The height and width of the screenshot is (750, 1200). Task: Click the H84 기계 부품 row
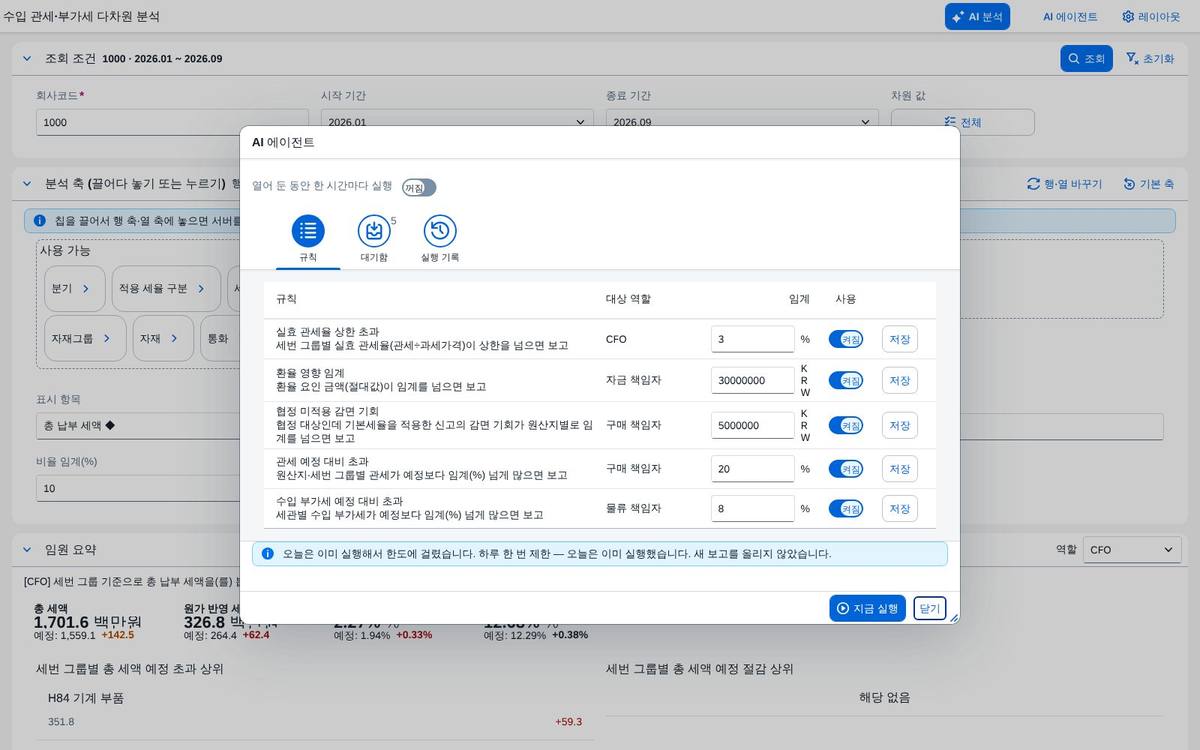[315, 710]
